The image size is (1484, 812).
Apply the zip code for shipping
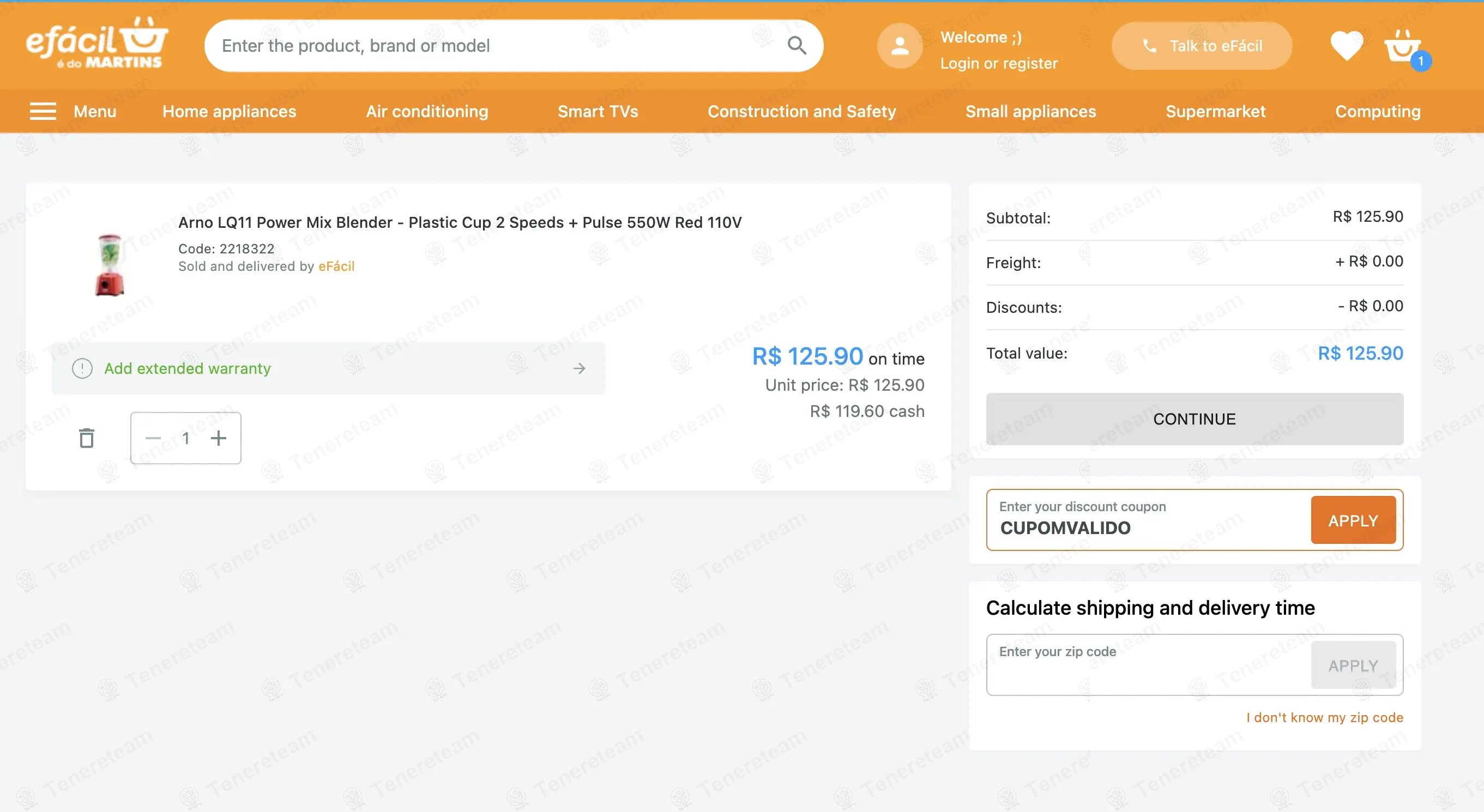tap(1353, 665)
